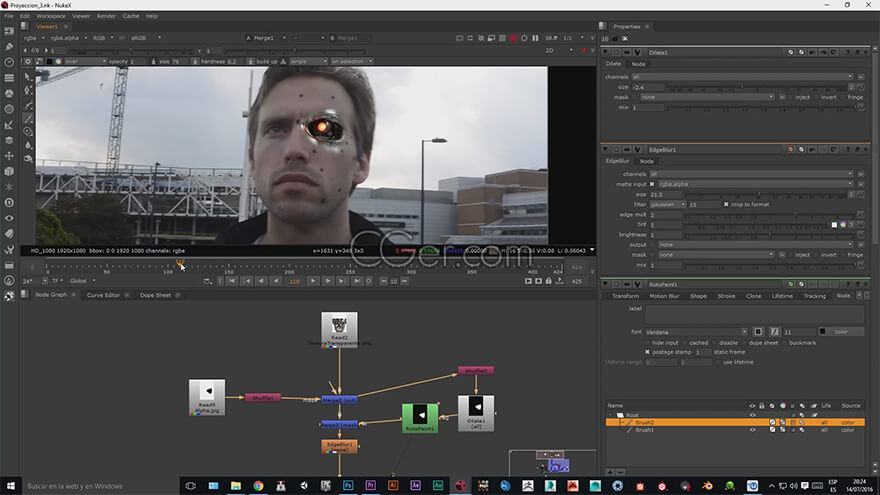
Task: Switch to the Curve Editor tab
Action: click(103, 295)
